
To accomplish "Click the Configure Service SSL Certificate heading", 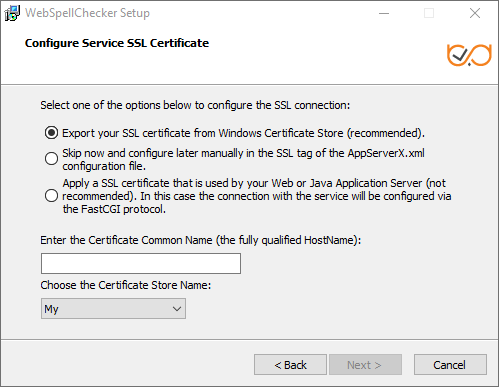I will pos(117,43).
